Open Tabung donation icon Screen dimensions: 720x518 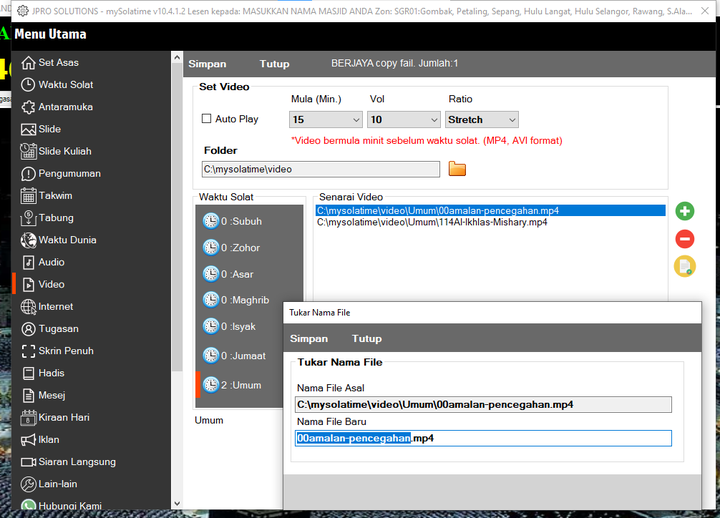click(x=28, y=218)
